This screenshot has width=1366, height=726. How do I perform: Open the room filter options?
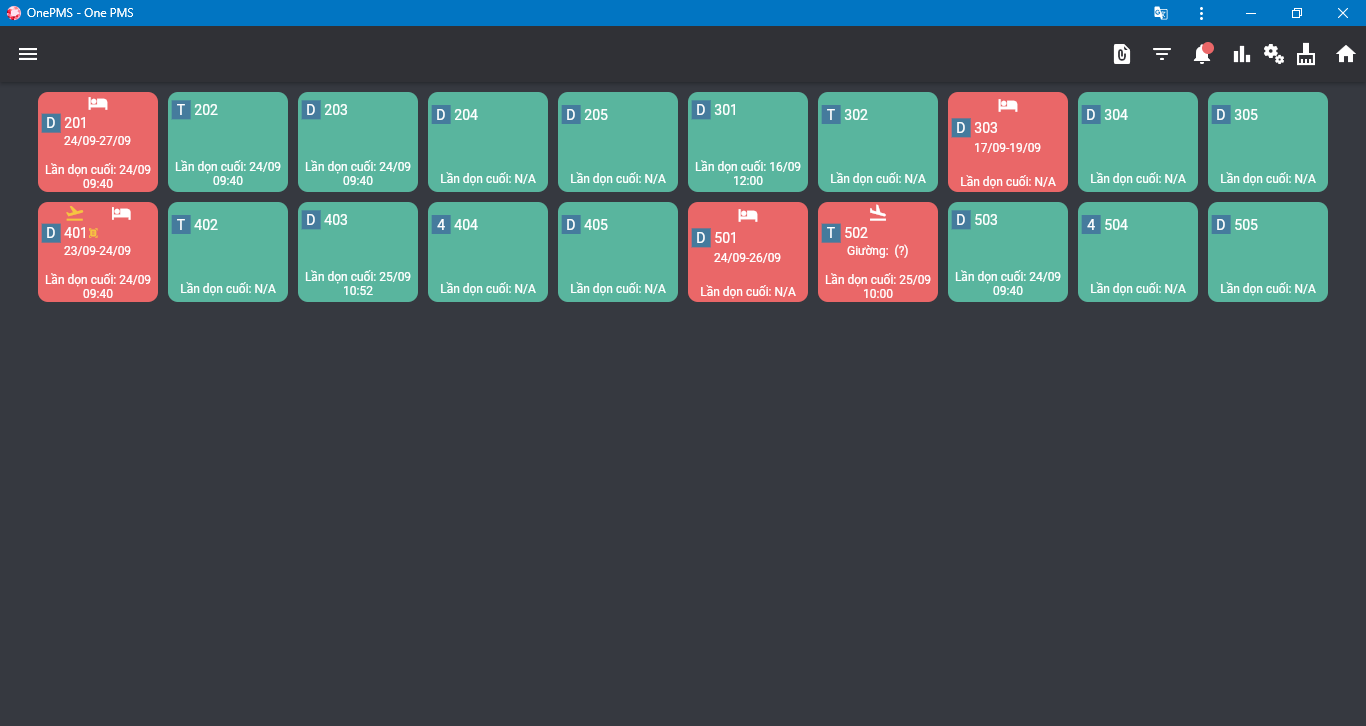[1162, 54]
